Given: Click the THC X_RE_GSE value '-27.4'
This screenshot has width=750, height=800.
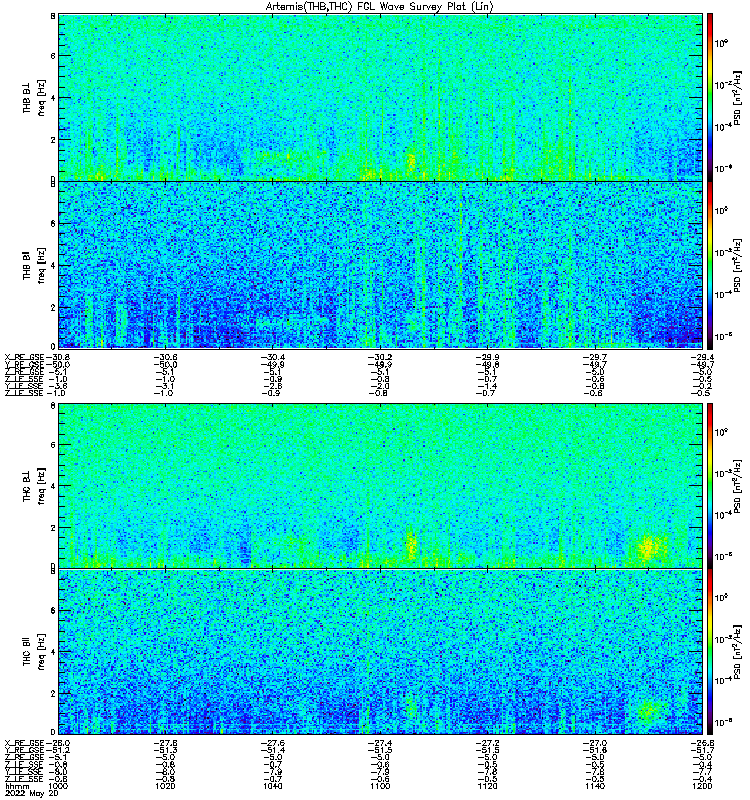Looking at the screenshot, I should [381, 743].
